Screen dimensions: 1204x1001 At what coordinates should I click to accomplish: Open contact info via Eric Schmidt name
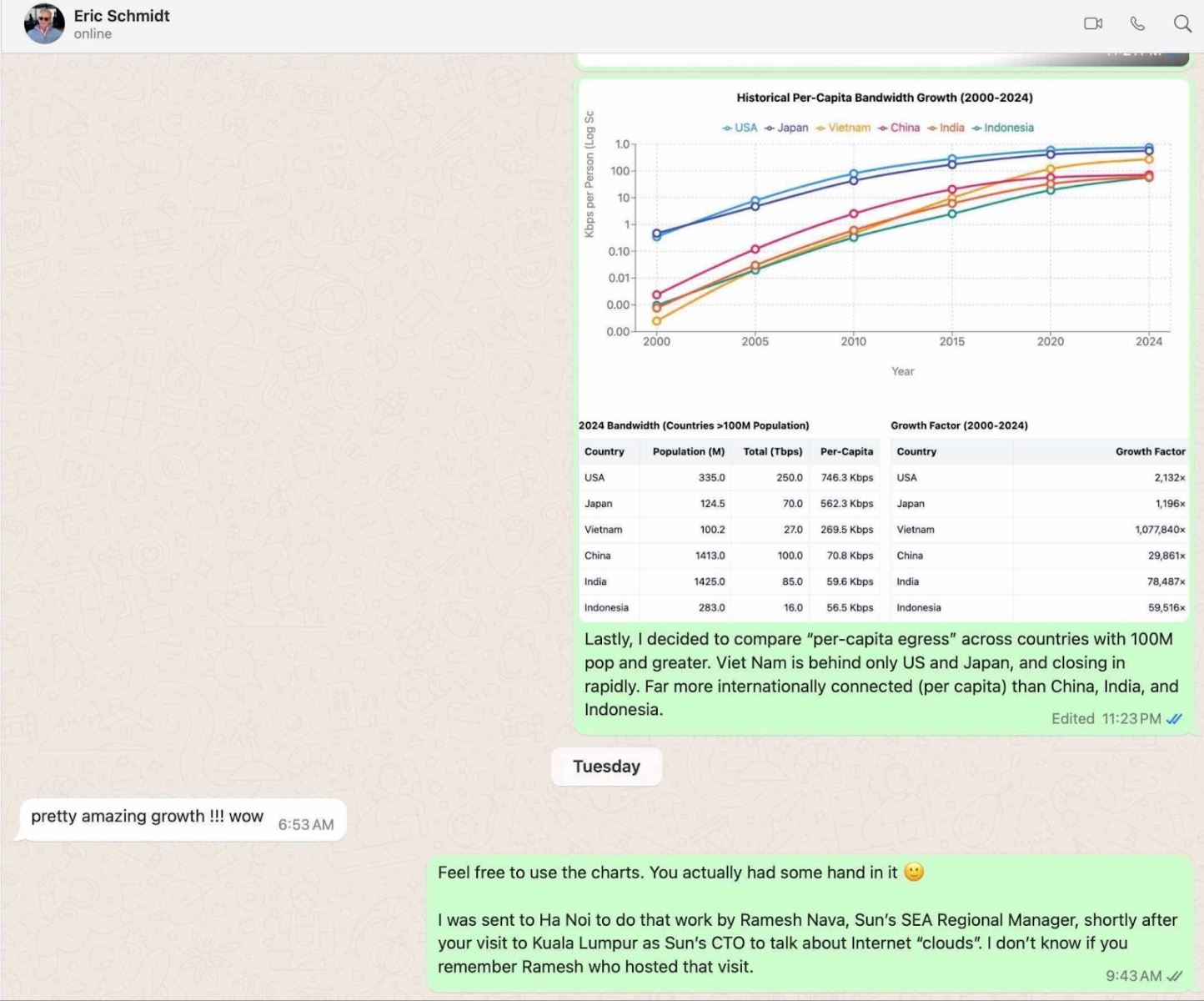pyautogui.click(x=122, y=16)
